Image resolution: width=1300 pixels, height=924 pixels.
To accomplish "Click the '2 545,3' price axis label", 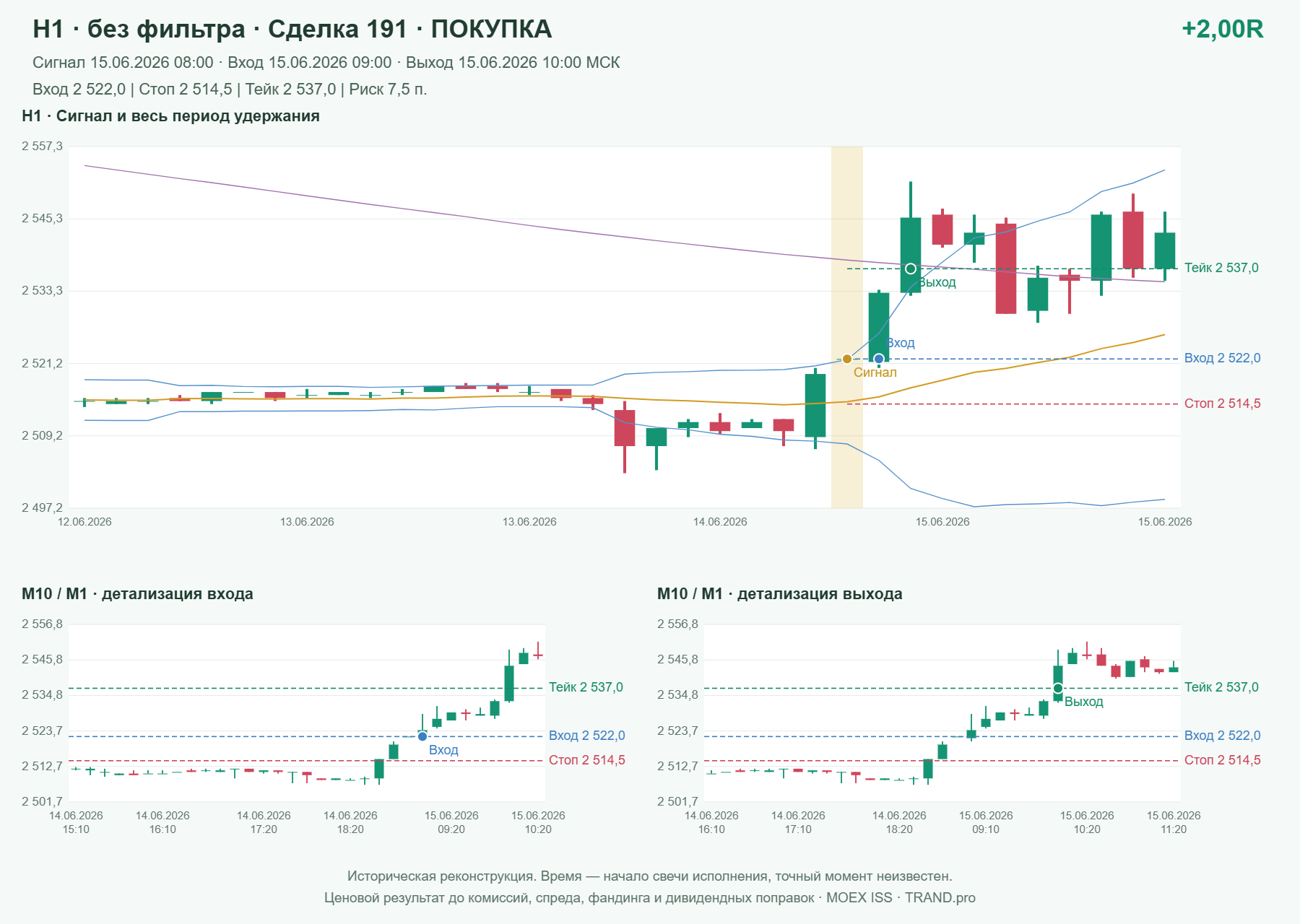I will coord(42,219).
